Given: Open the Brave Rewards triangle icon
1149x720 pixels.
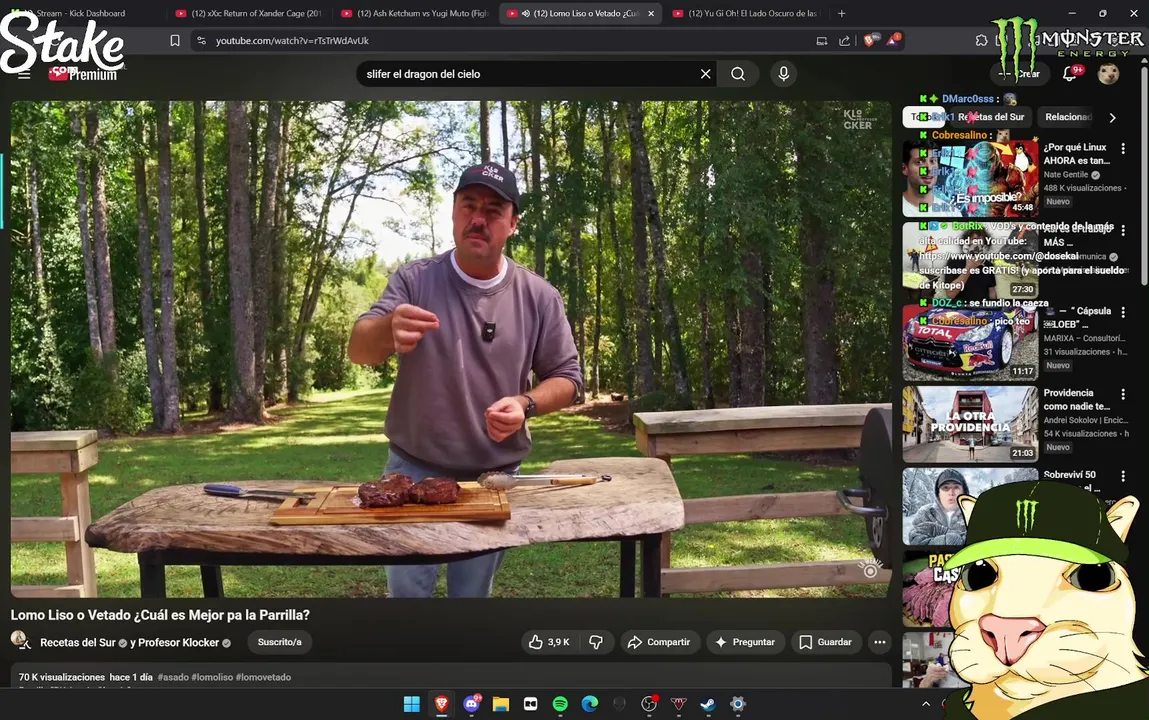Looking at the screenshot, I should click(x=893, y=40).
